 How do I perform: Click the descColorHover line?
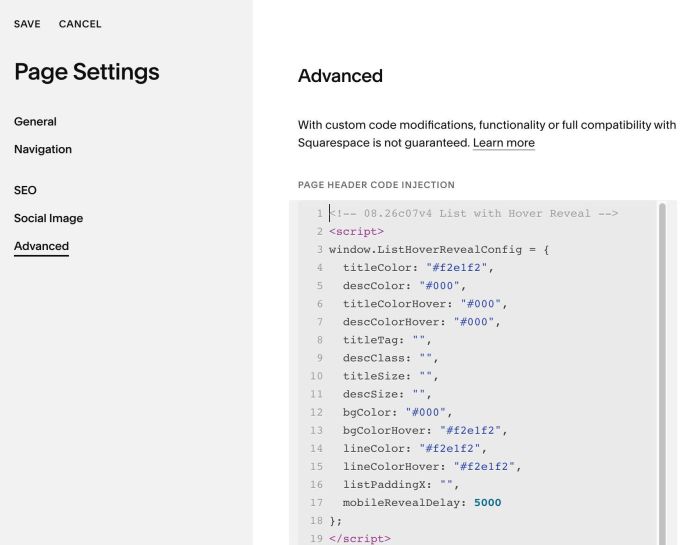421,322
